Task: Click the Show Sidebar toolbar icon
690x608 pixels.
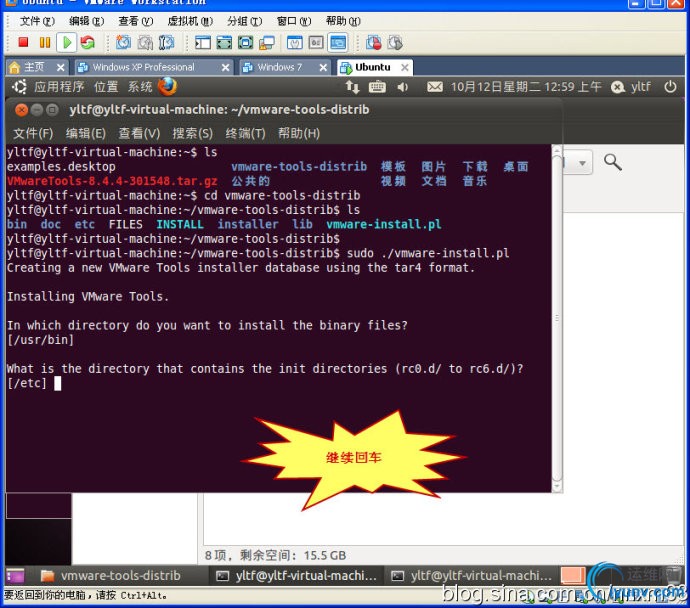Action: pos(203,43)
